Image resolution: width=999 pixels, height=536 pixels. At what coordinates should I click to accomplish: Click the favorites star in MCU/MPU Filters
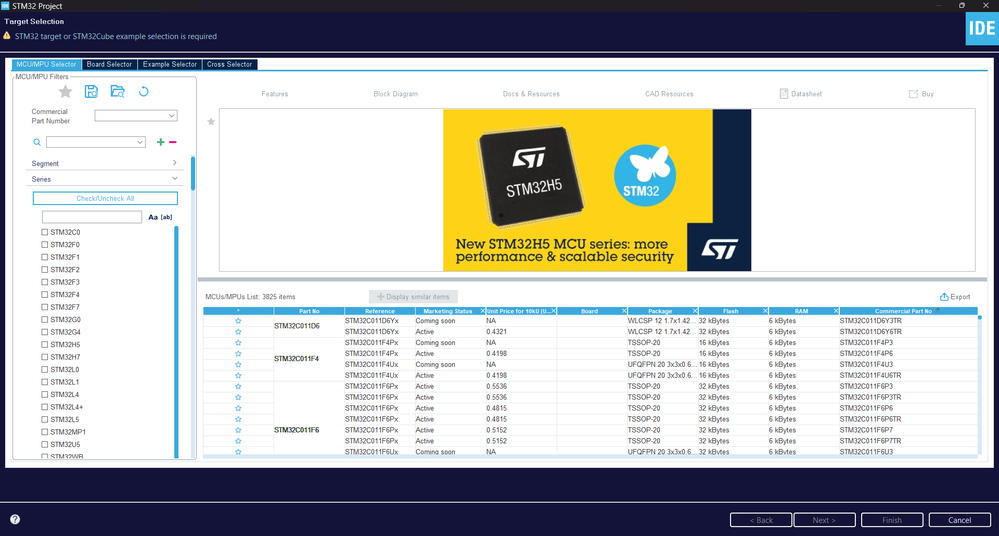(x=65, y=92)
